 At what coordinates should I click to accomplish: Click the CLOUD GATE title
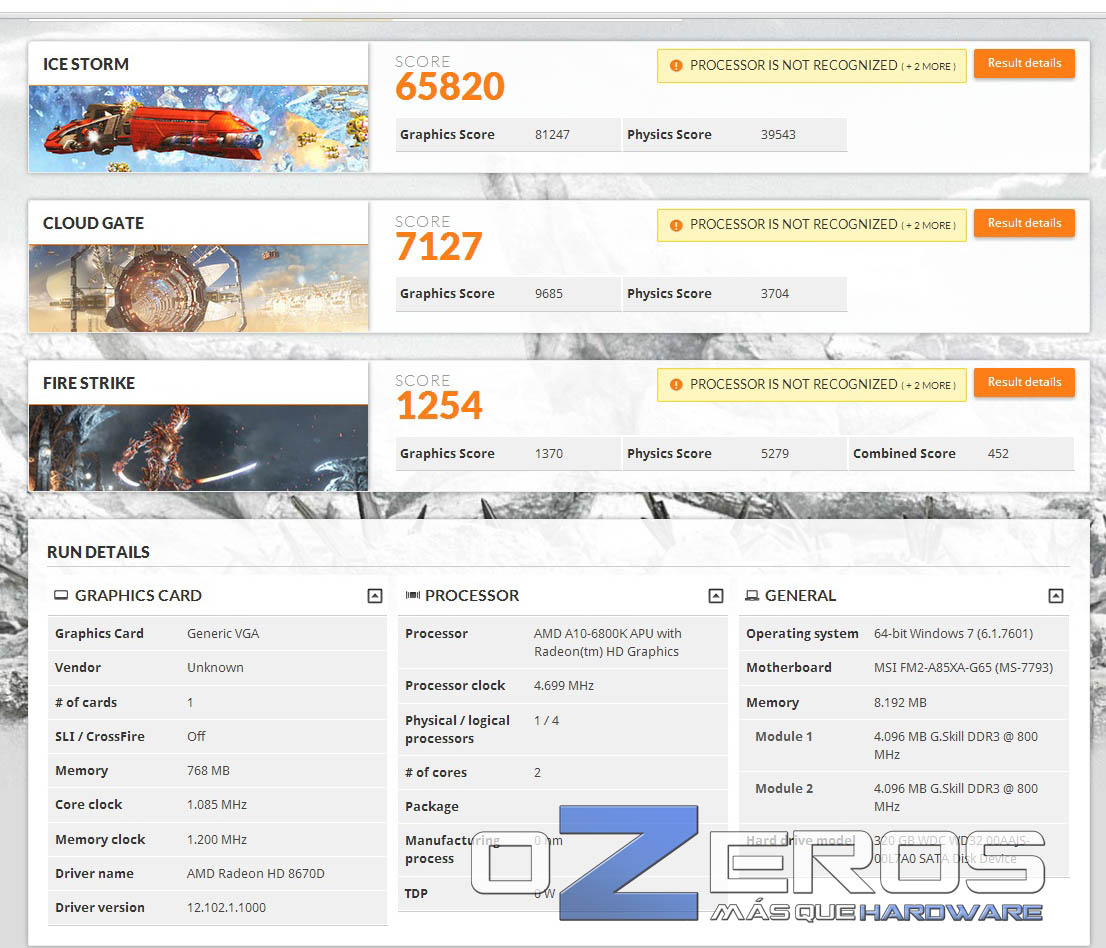93,224
